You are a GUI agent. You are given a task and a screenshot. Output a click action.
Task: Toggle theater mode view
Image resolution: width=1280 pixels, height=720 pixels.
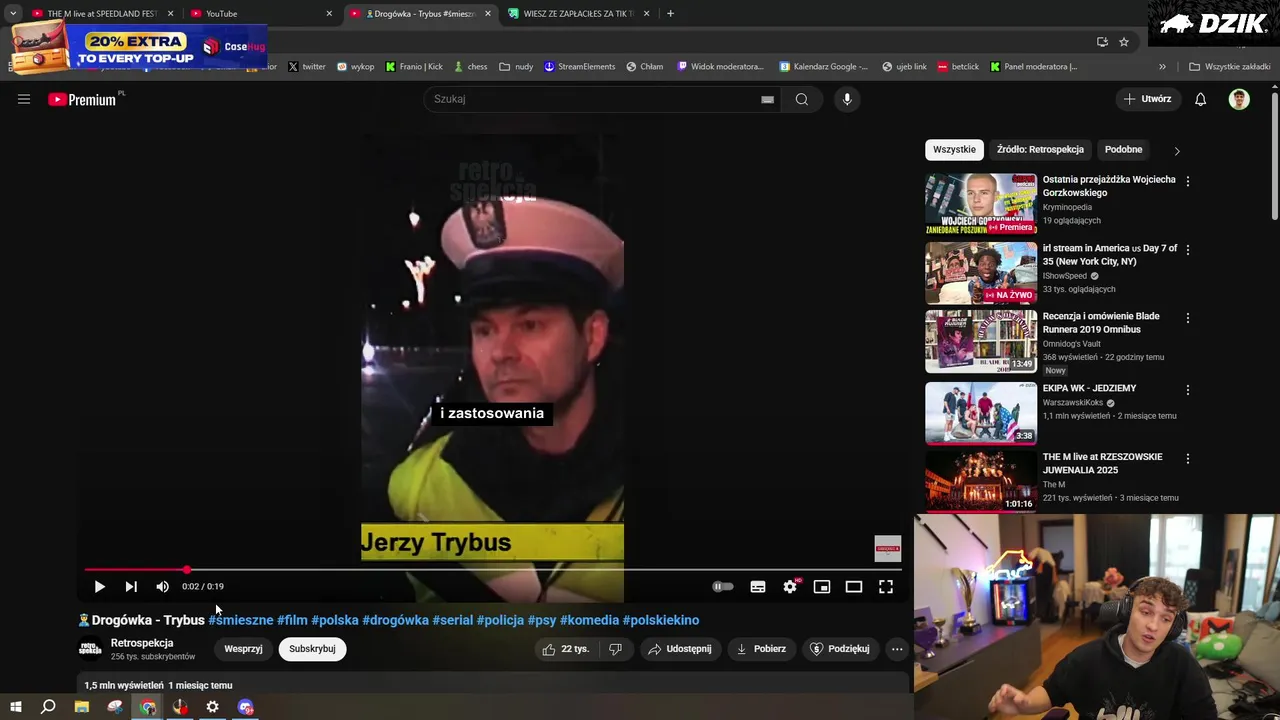click(x=854, y=587)
